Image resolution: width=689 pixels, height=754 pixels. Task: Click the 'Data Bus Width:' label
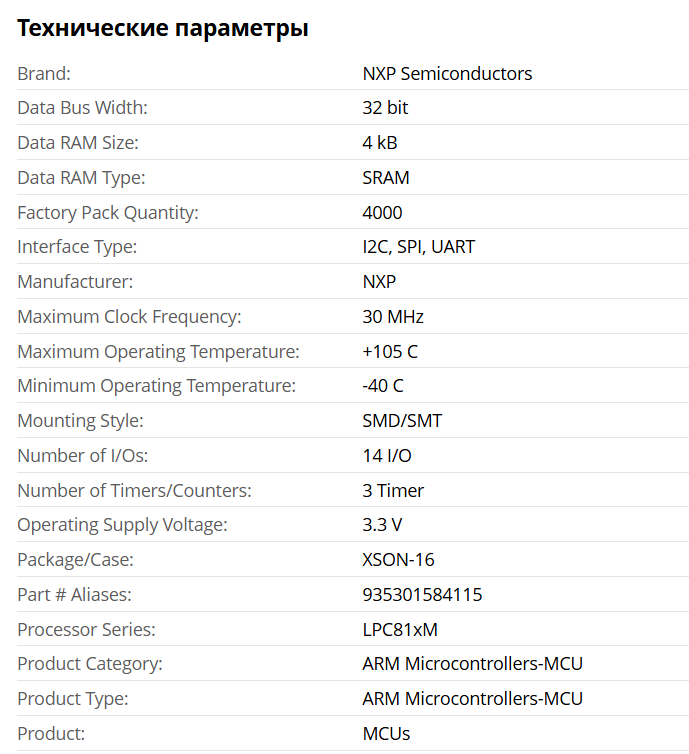[82, 108]
